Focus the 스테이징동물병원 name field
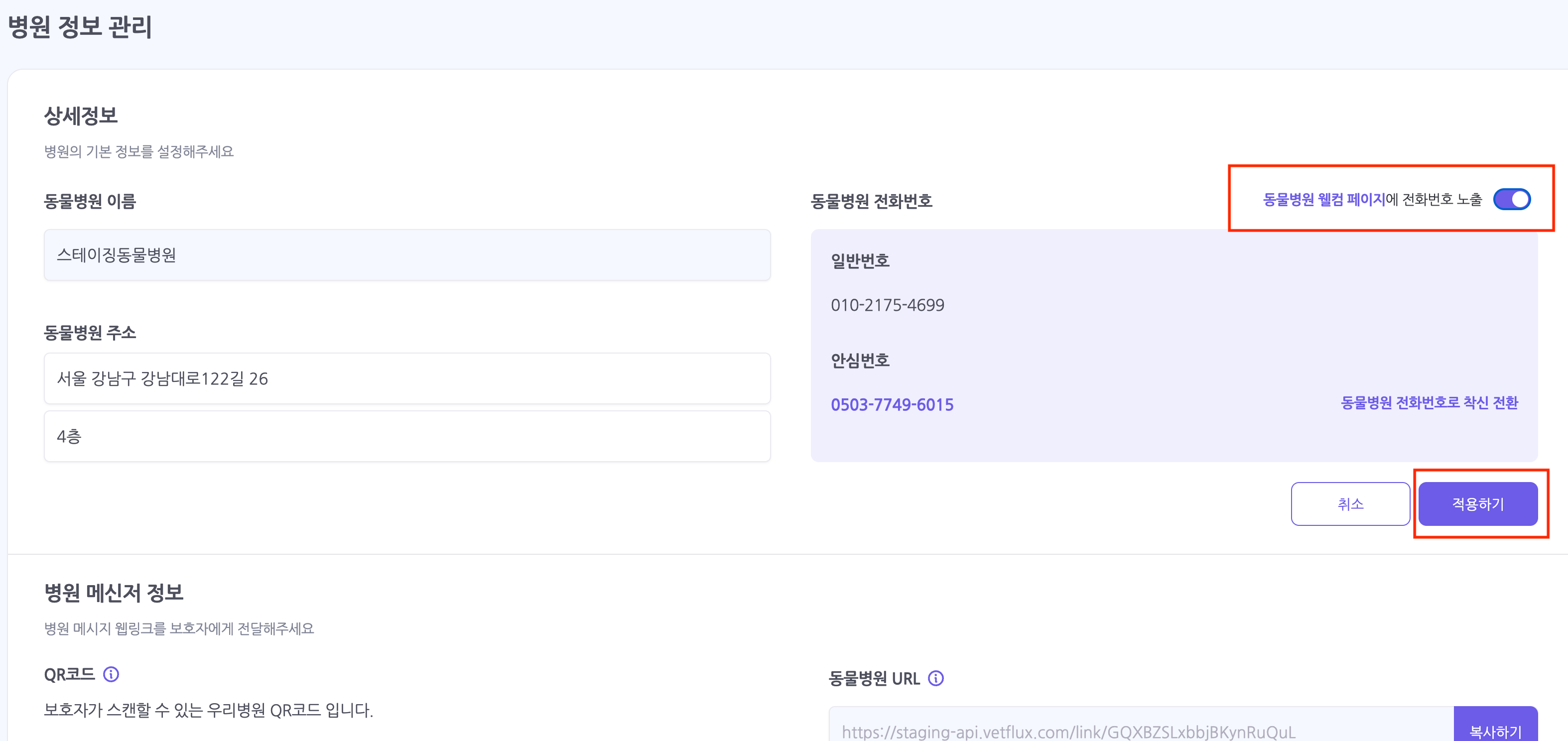 (406, 255)
